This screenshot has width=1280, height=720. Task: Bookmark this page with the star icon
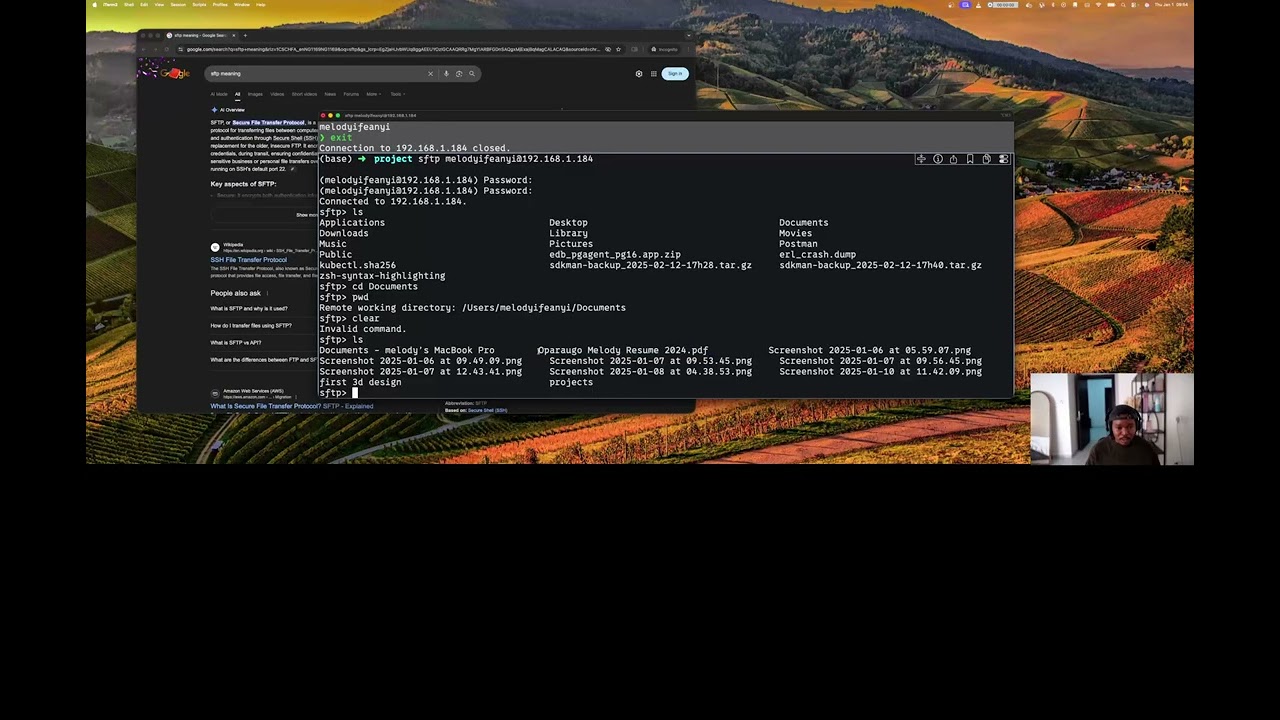(618, 49)
